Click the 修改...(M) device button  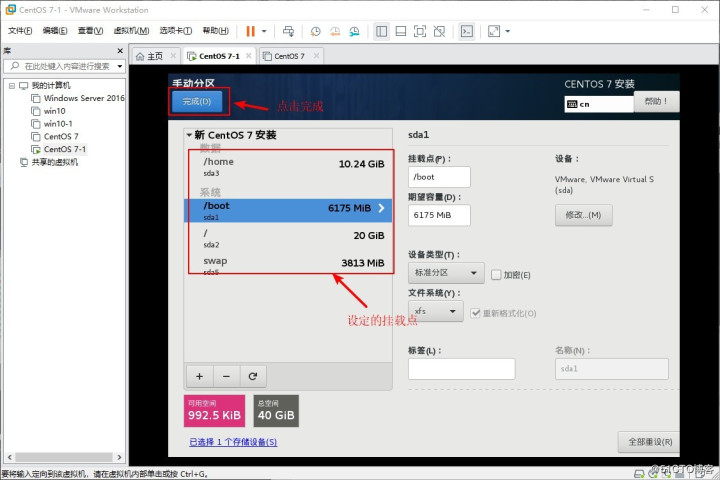584,215
